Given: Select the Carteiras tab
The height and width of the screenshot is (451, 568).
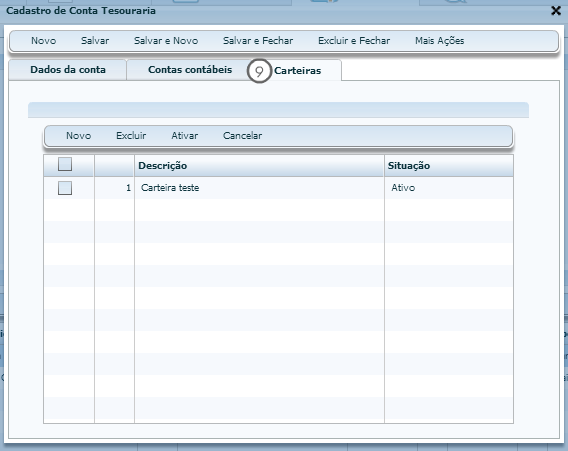Looking at the screenshot, I should [x=297, y=71].
